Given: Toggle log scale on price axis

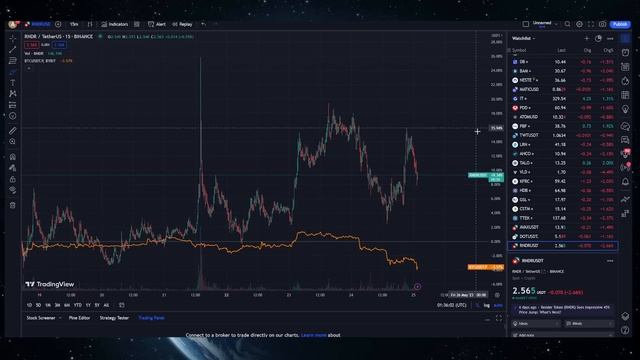Looking at the screenshot, I should [487, 305].
